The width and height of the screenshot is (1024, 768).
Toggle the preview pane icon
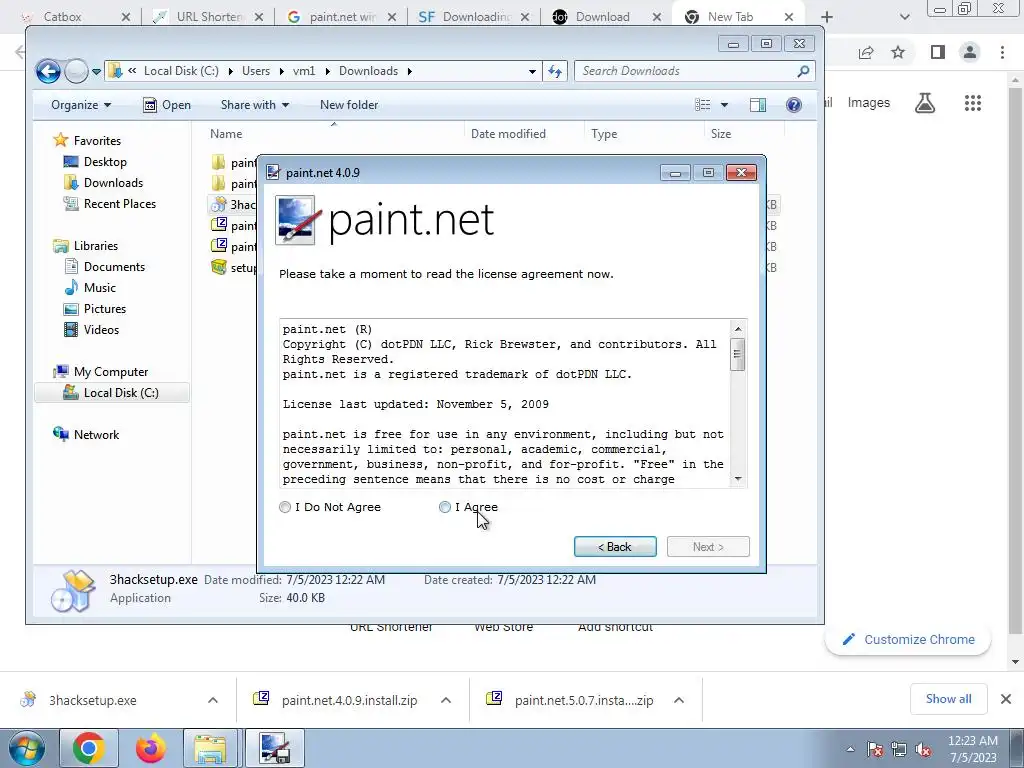[758, 104]
